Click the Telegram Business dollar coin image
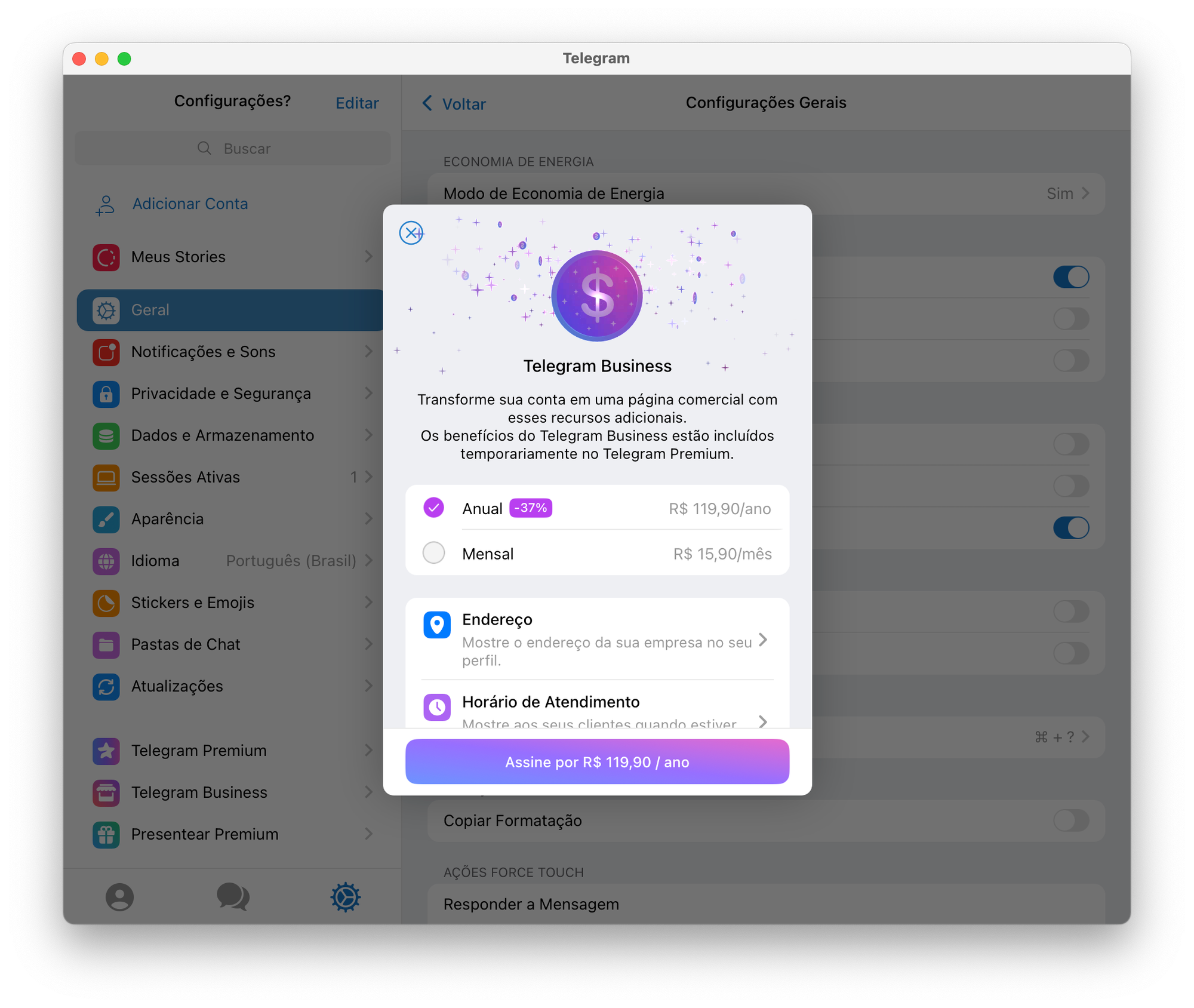This screenshot has width=1194, height=1008. click(x=597, y=296)
